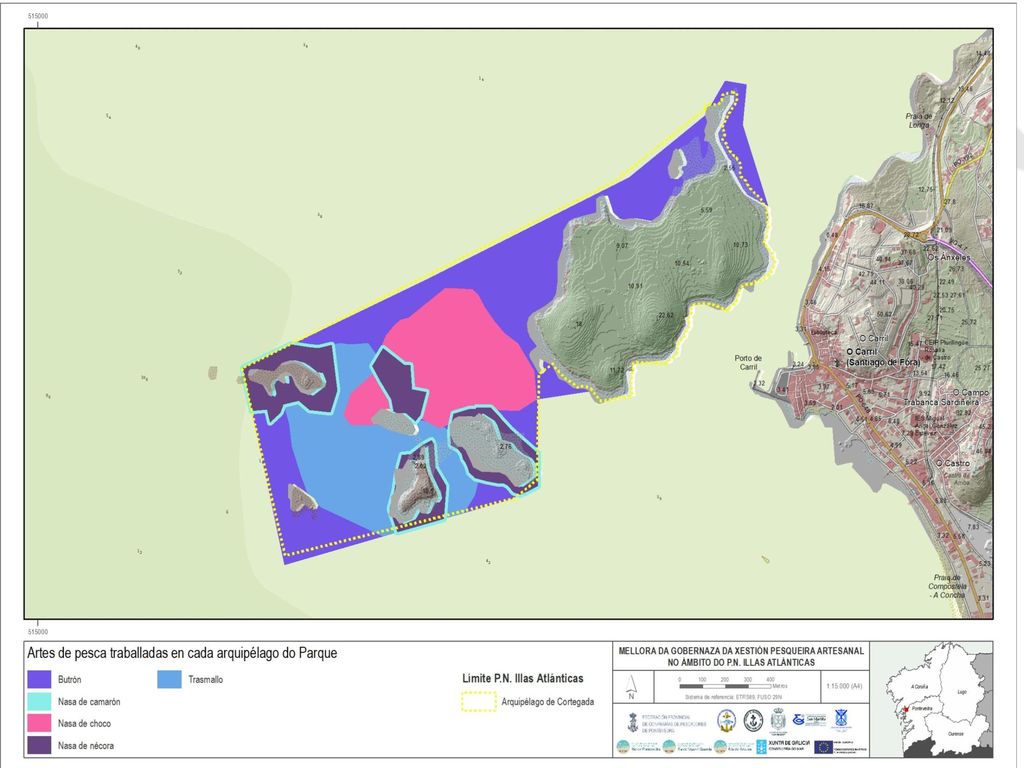Click the Xunta de Galicia blue emblem
This screenshot has height=768, width=1024.
pyautogui.click(x=761, y=746)
